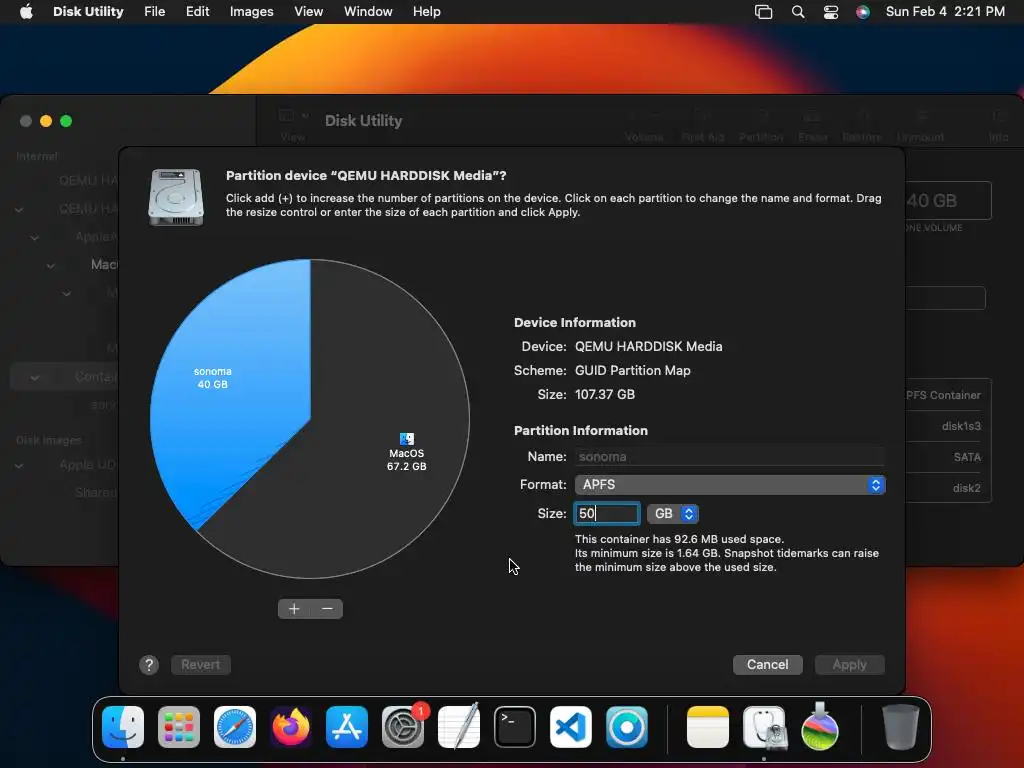Collapse the Apple UDIF disk image row
The height and width of the screenshot is (768, 1024).
pyautogui.click(x=19, y=466)
